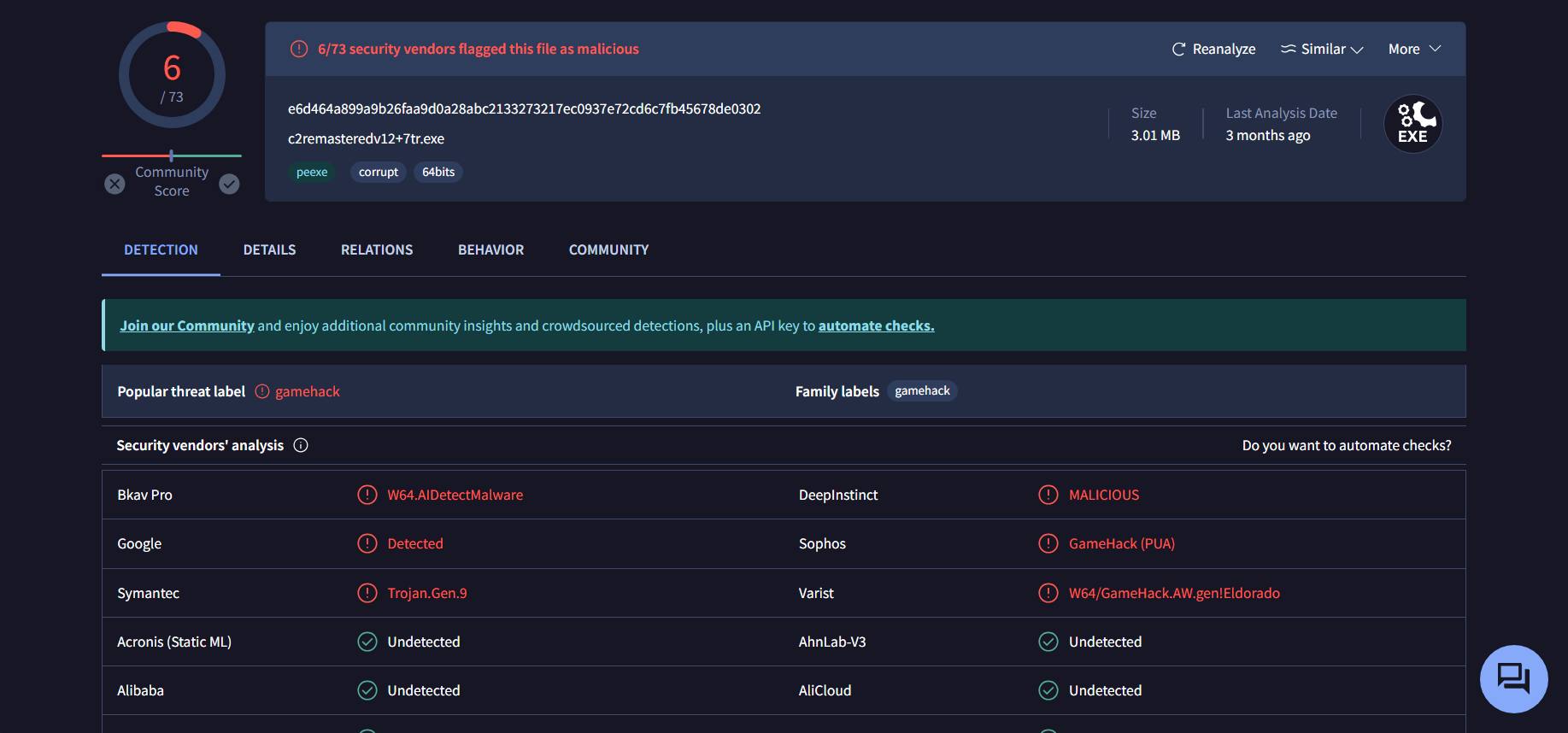The width and height of the screenshot is (1568, 733).
Task: Click the AliCloud vendor name
Action: (825, 691)
